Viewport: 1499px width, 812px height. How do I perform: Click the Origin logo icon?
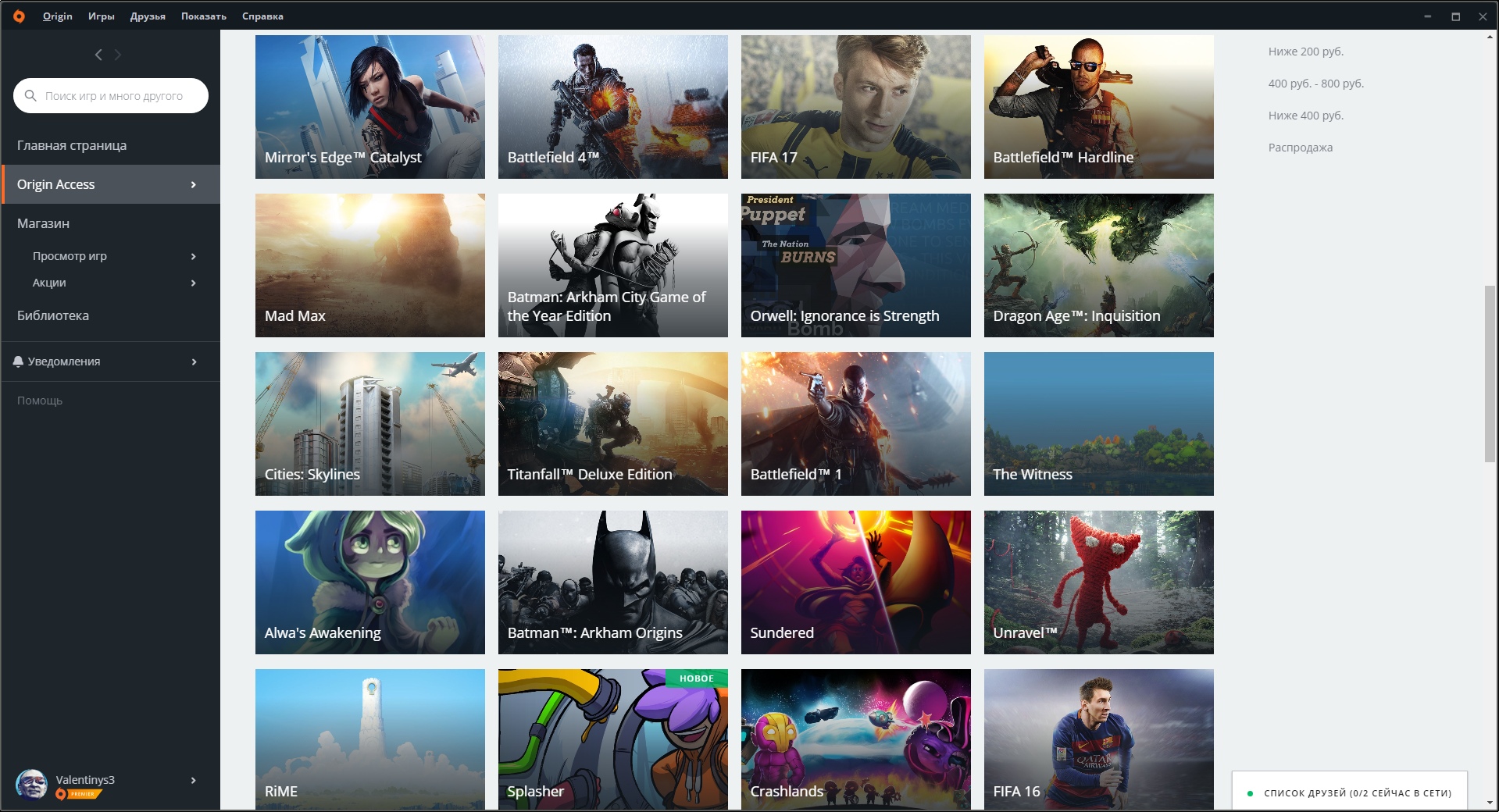pos(19,16)
